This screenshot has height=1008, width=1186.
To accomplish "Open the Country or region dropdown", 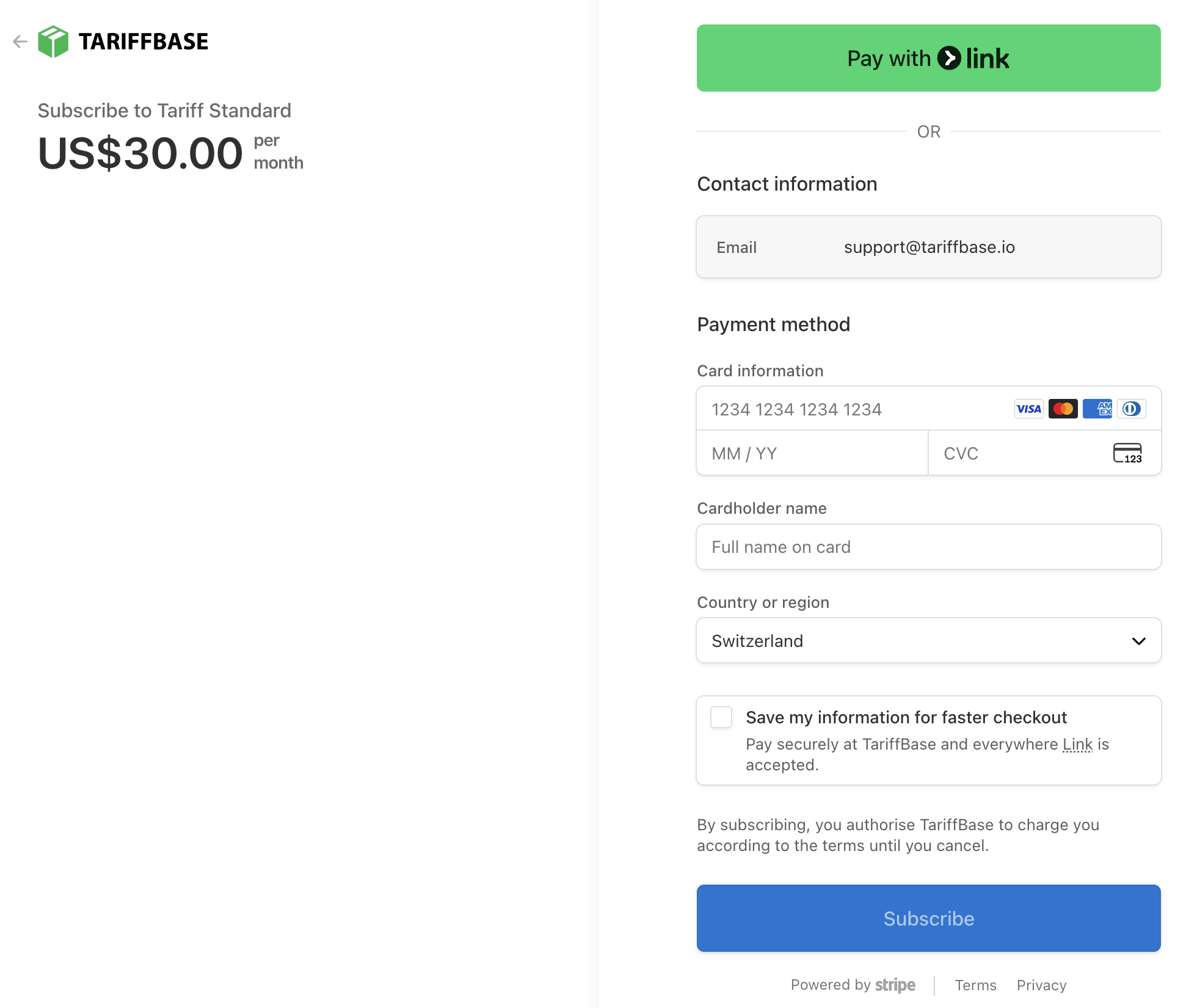I will coord(928,640).
